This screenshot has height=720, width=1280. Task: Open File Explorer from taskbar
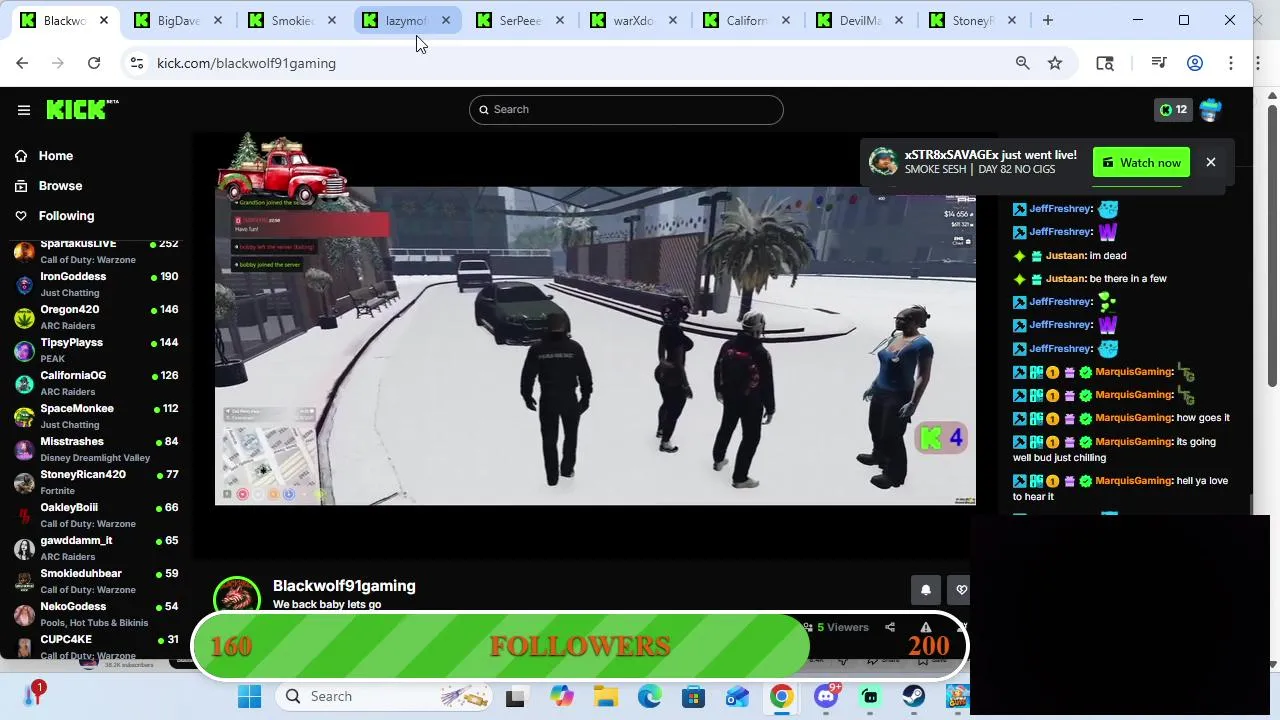pyautogui.click(x=605, y=696)
